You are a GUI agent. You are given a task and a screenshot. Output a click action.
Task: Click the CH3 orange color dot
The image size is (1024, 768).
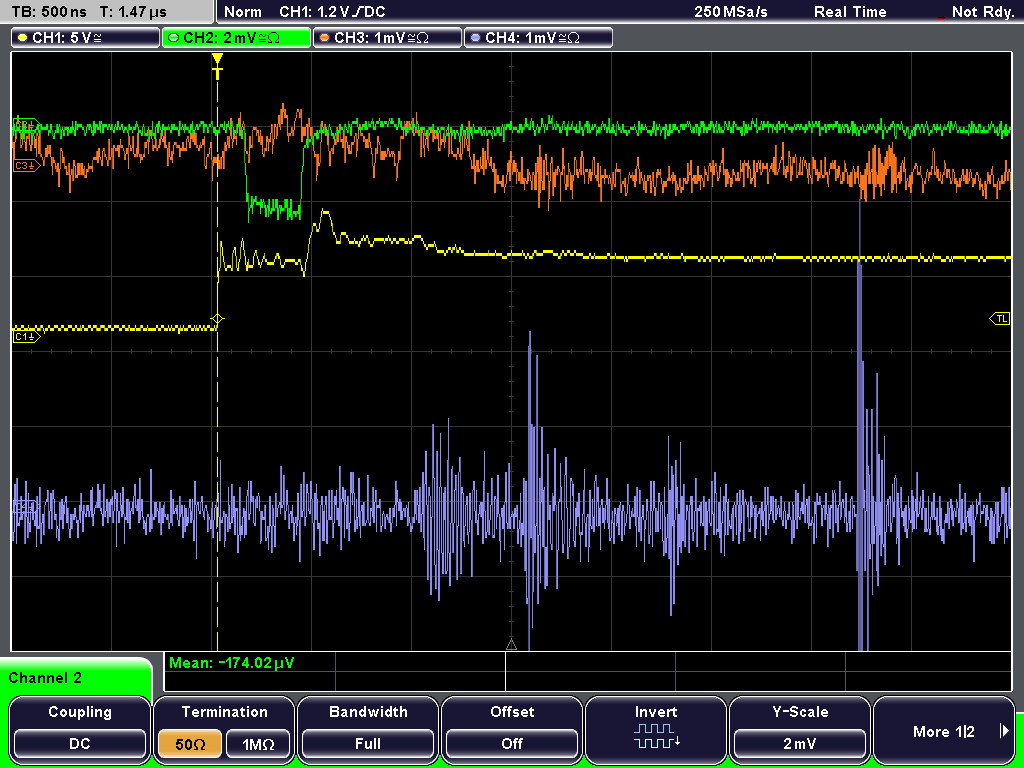point(325,38)
